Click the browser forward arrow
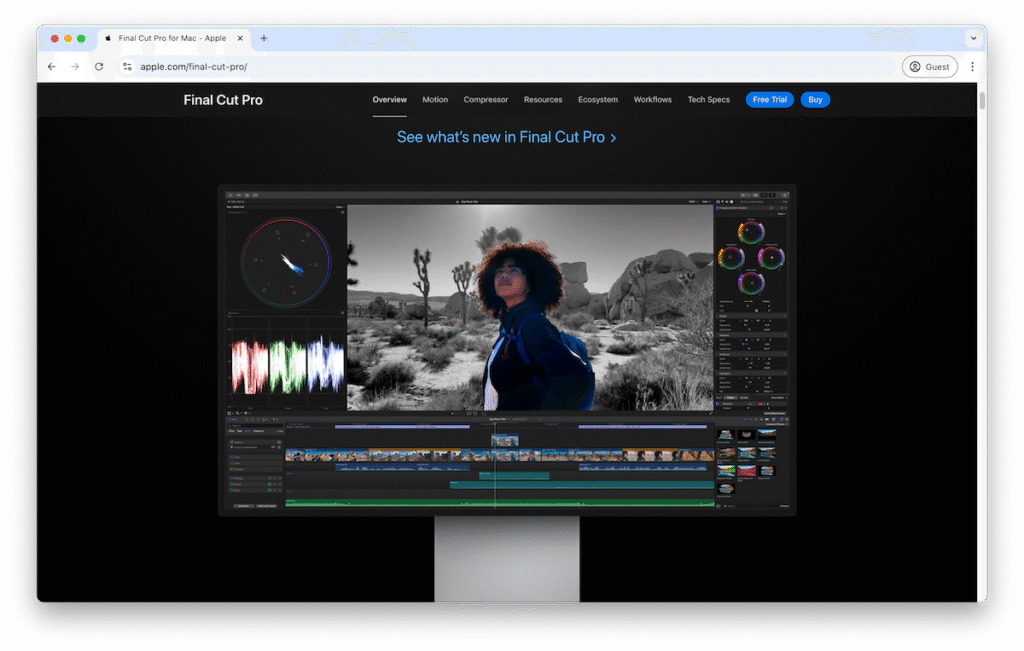 pyautogui.click(x=75, y=67)
